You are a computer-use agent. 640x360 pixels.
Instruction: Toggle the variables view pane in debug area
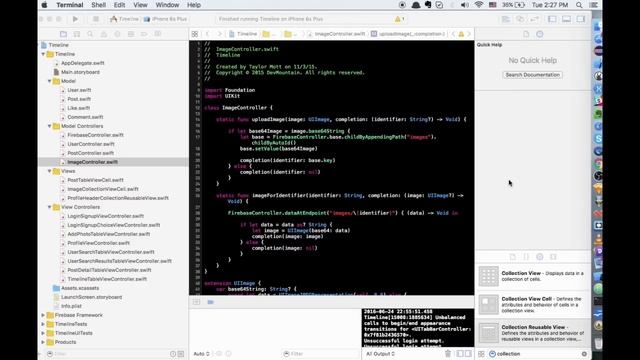point(460,353)
